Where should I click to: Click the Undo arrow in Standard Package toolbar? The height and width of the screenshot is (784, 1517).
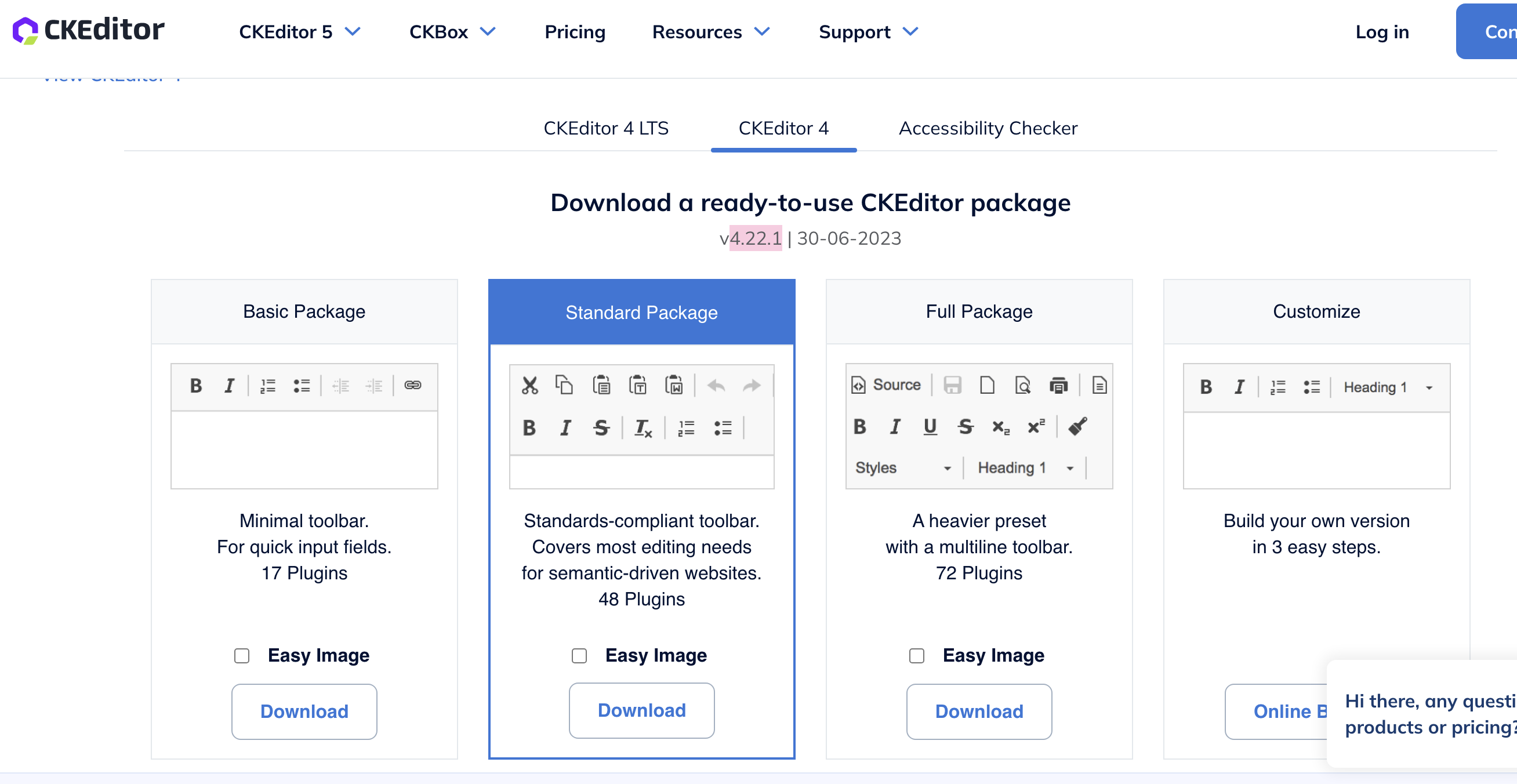click(x=716, y=386)
